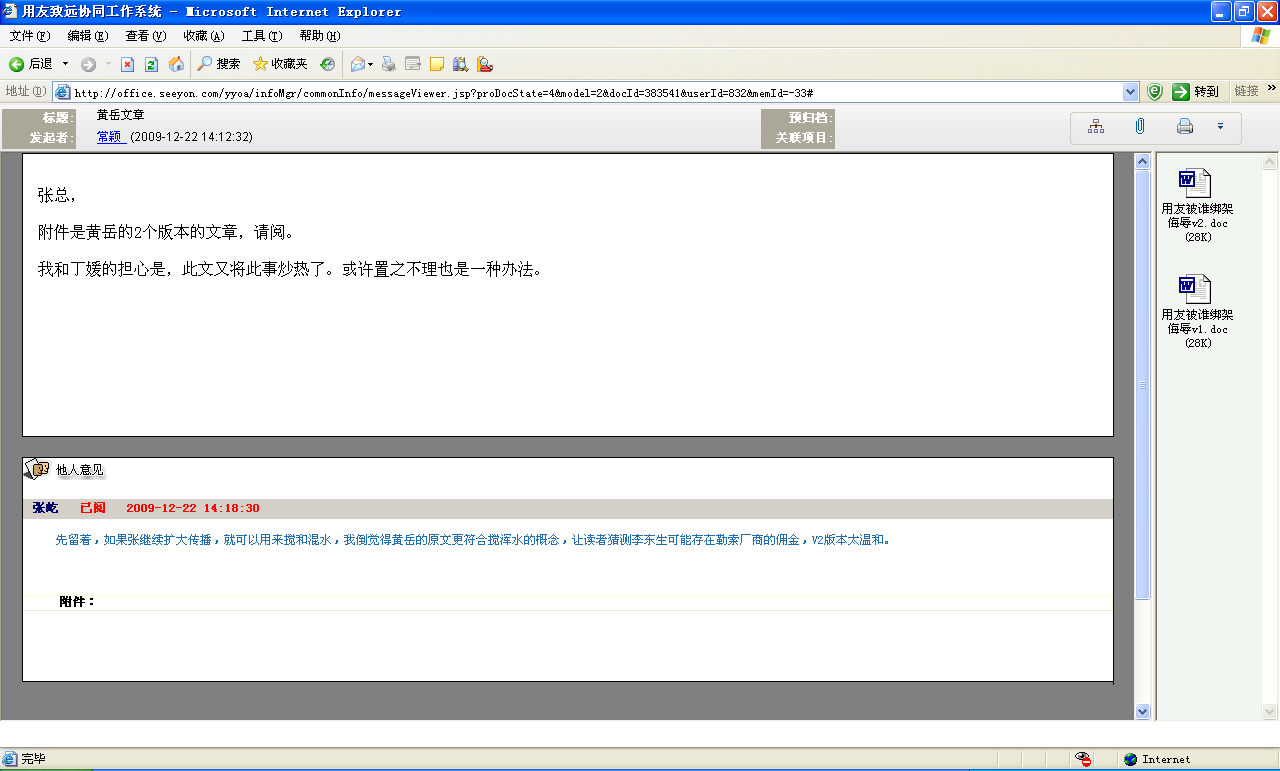This screenshot has width=1280, height=771.
Task: Open the 编辑(E) menu
Action: (x=87, y=36)
